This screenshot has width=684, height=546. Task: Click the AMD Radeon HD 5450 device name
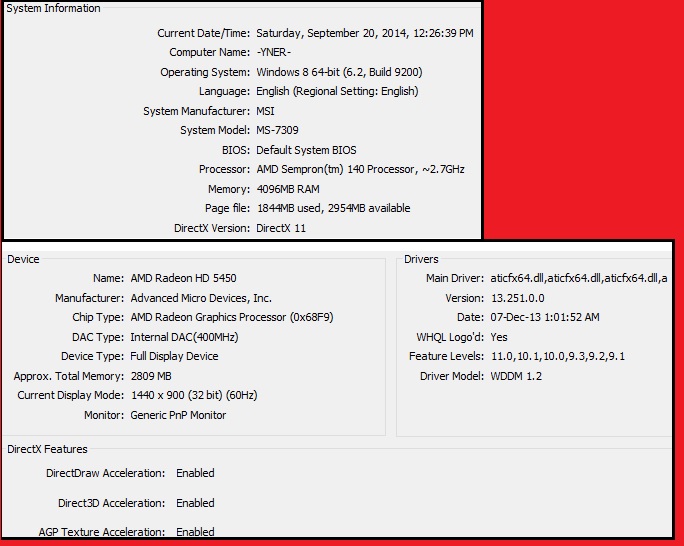tap(183, 278)
